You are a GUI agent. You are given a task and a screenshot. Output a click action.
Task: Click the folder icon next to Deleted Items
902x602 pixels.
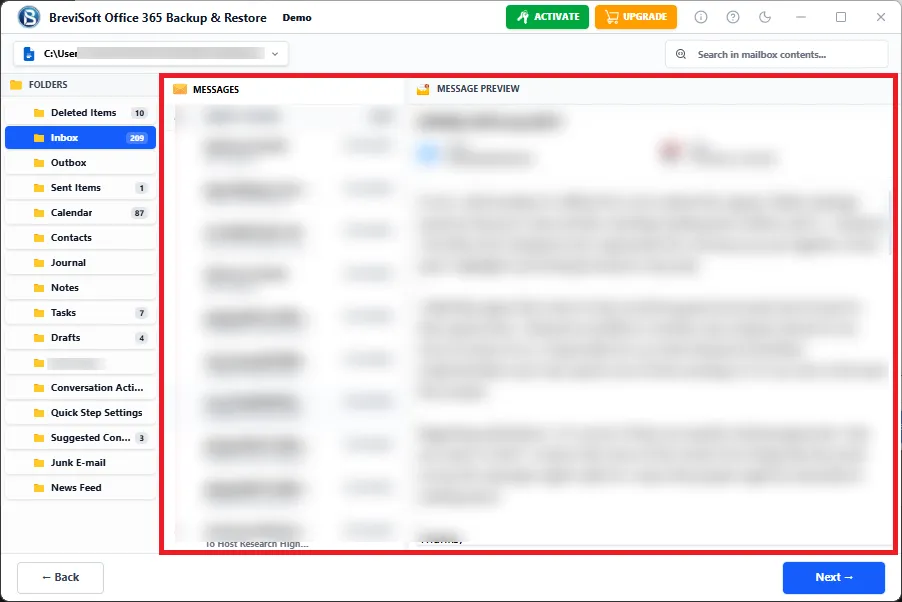[x=39, y=113]
